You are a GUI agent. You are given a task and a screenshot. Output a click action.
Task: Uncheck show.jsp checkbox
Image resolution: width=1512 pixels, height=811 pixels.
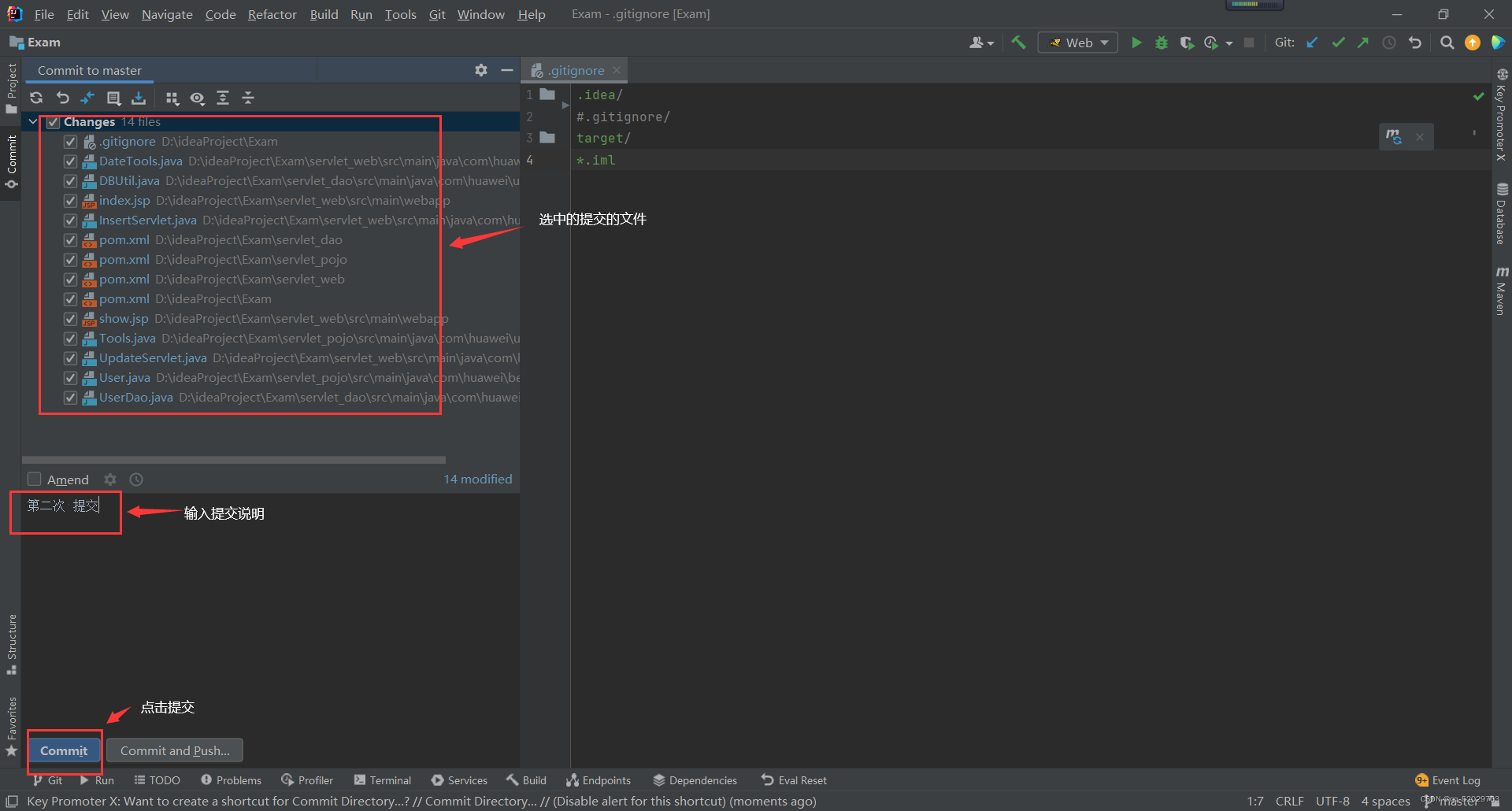click(70, 319)
